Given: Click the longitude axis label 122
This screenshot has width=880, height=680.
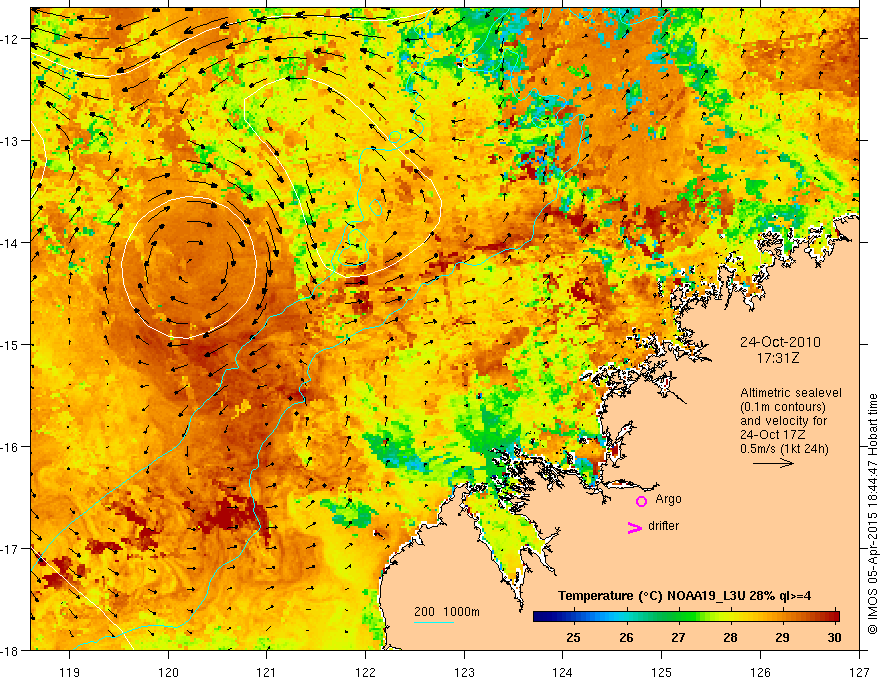Looking at the screenshot, I should 365,672.
